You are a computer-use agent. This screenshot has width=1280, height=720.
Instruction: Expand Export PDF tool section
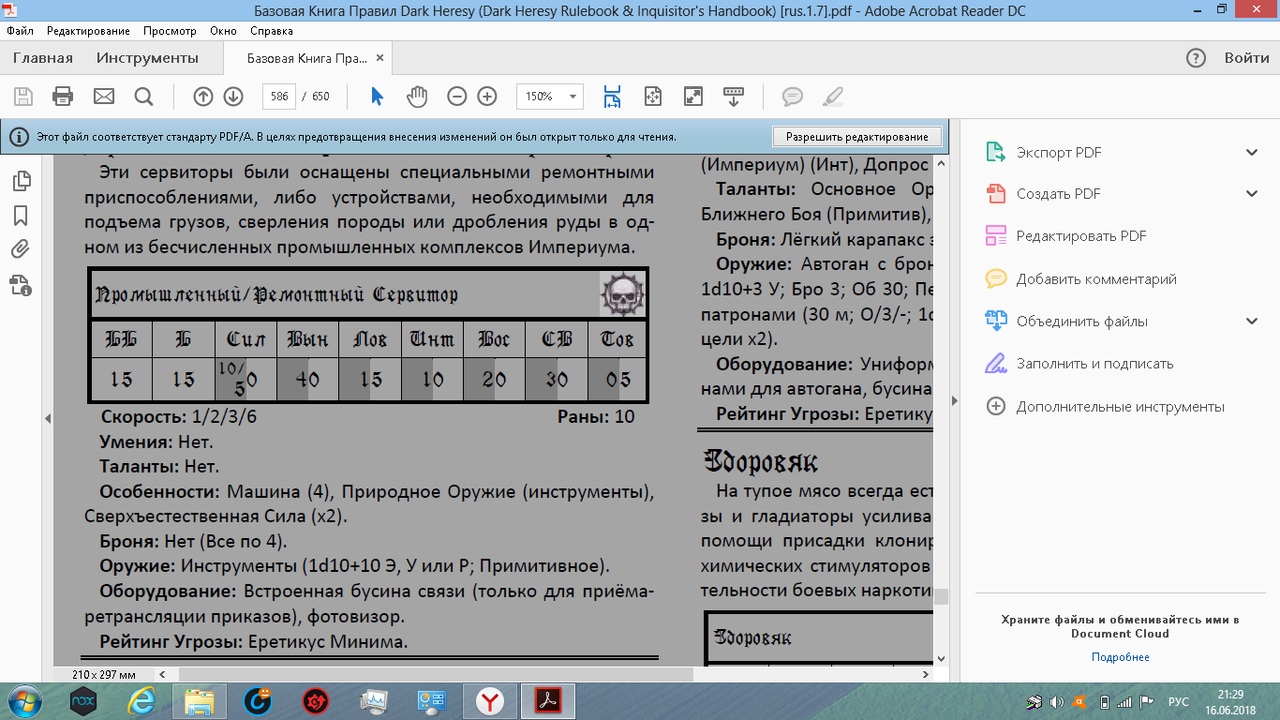tap(1252, 152)
